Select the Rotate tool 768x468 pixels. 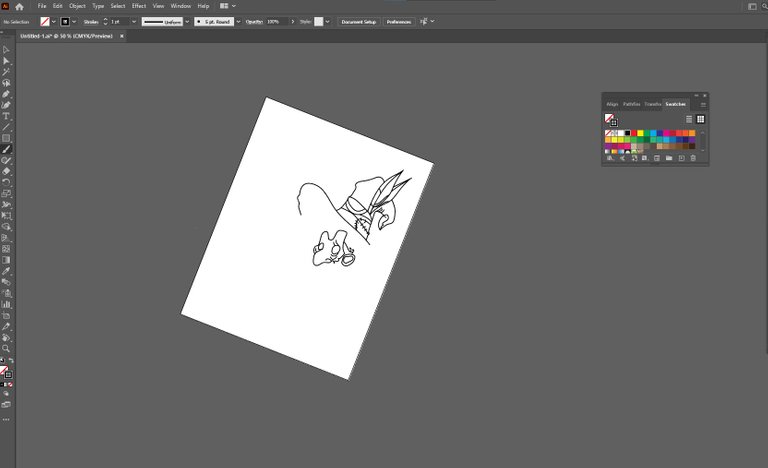[6, 182]
